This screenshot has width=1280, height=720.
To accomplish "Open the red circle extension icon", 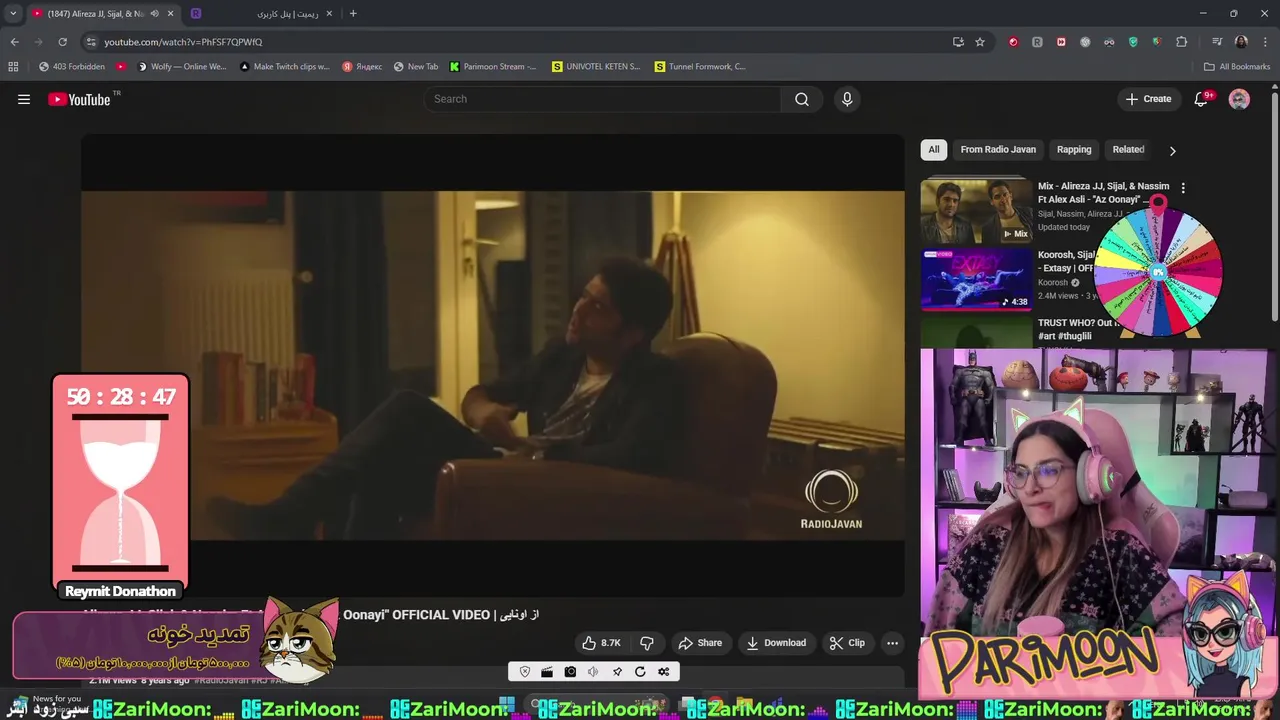I will (1013, 42).
